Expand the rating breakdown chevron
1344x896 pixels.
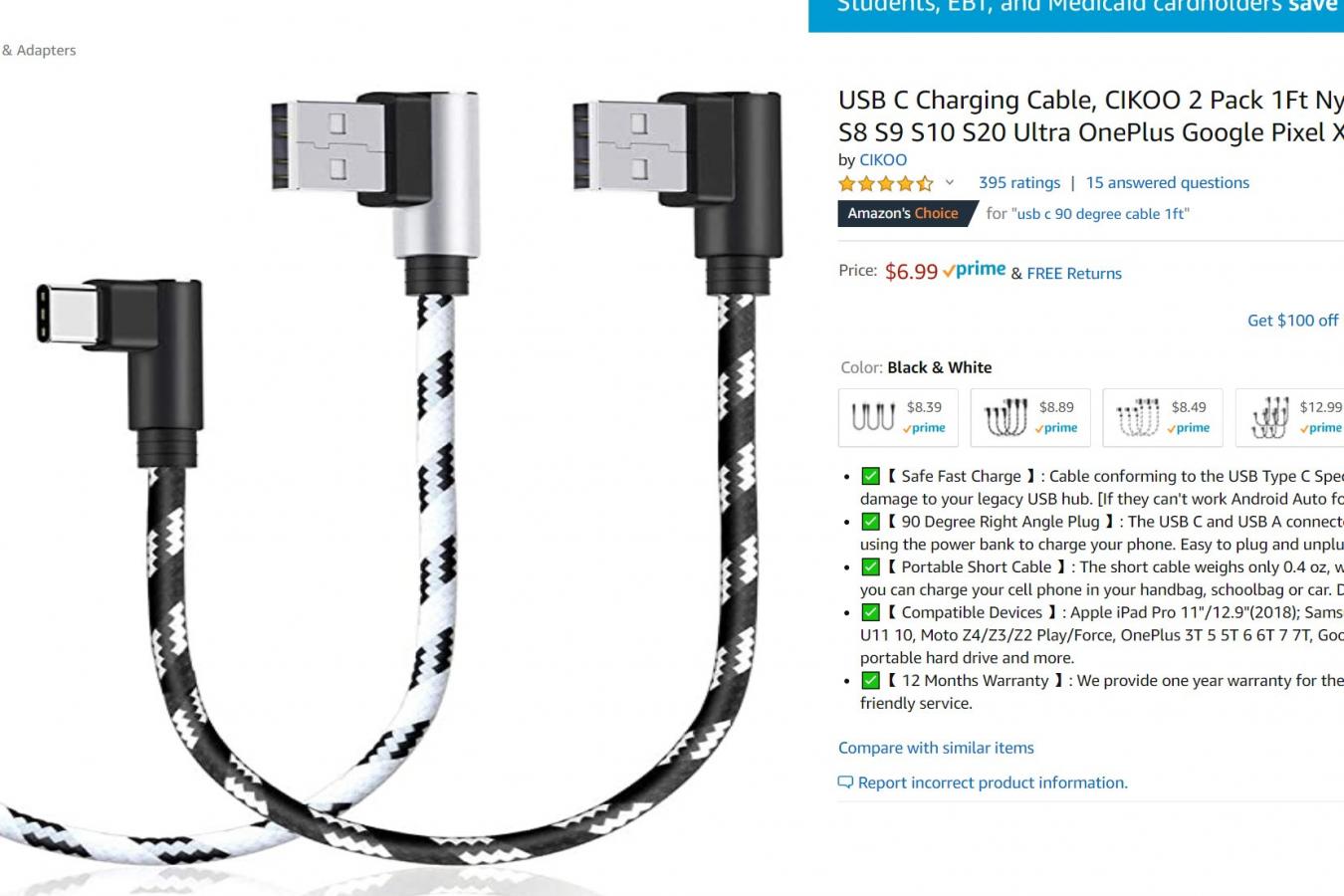tap(950, 182)
